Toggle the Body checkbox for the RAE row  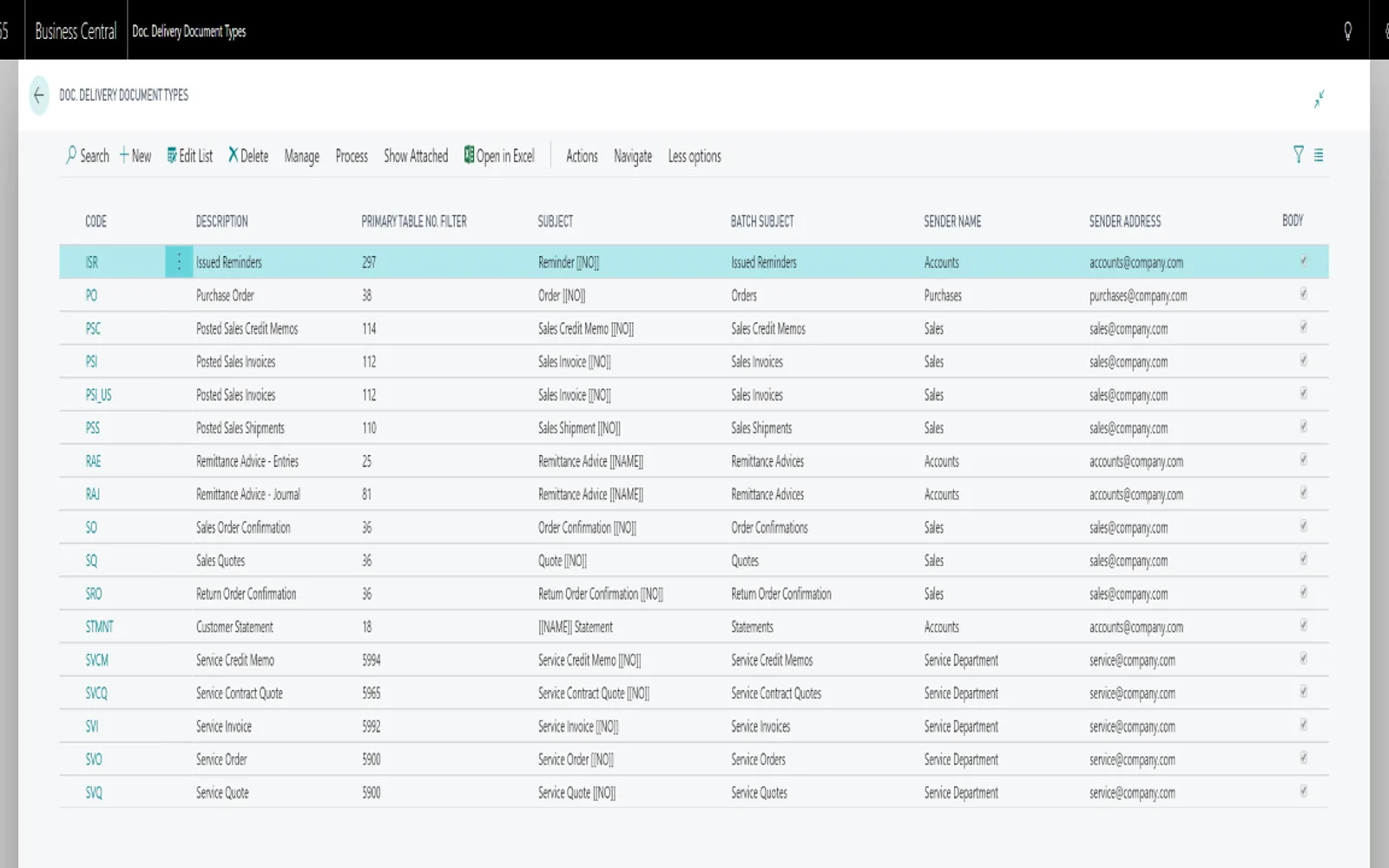click(1303, 459)
